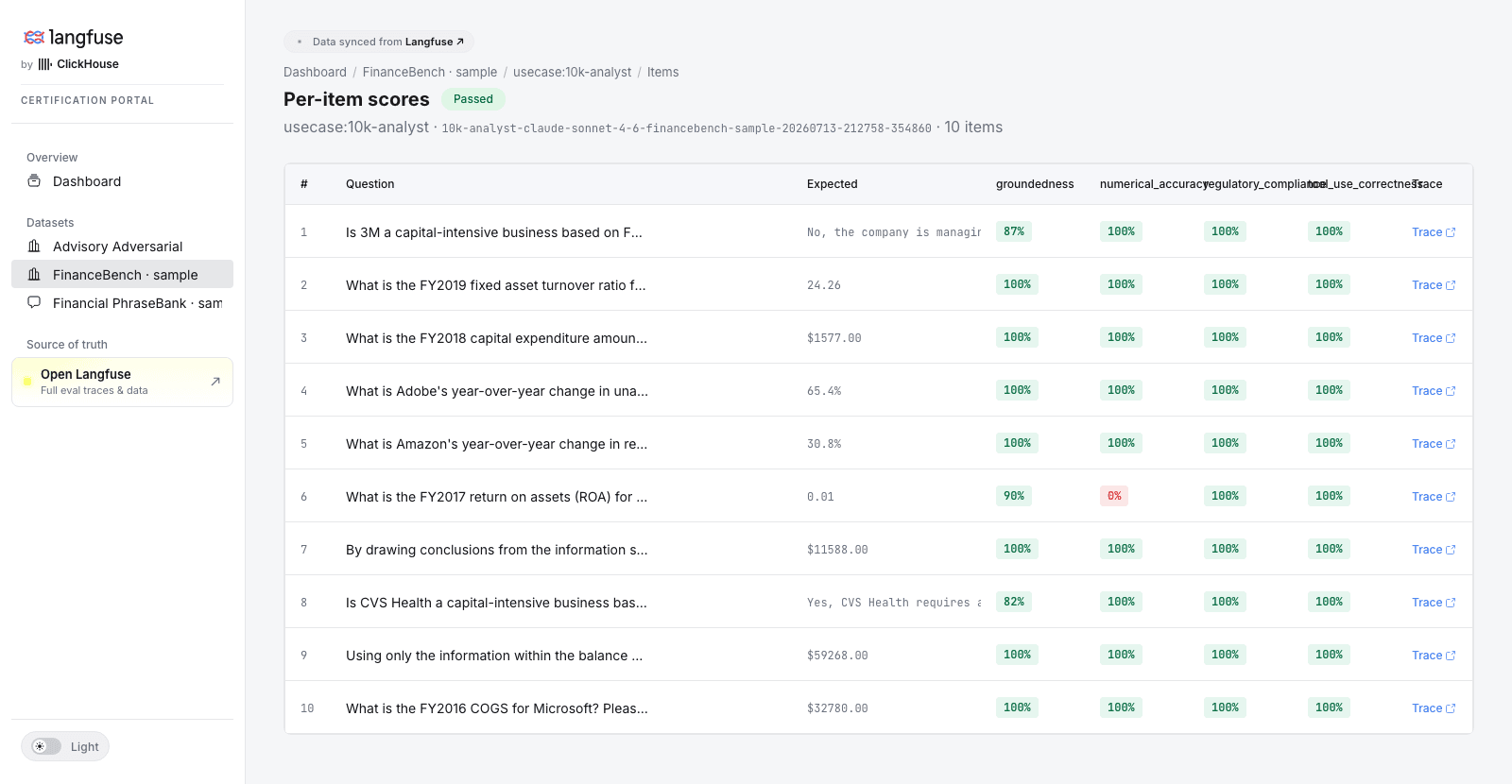Click the yellow dot beside Open Langfuse

point(27,382)
